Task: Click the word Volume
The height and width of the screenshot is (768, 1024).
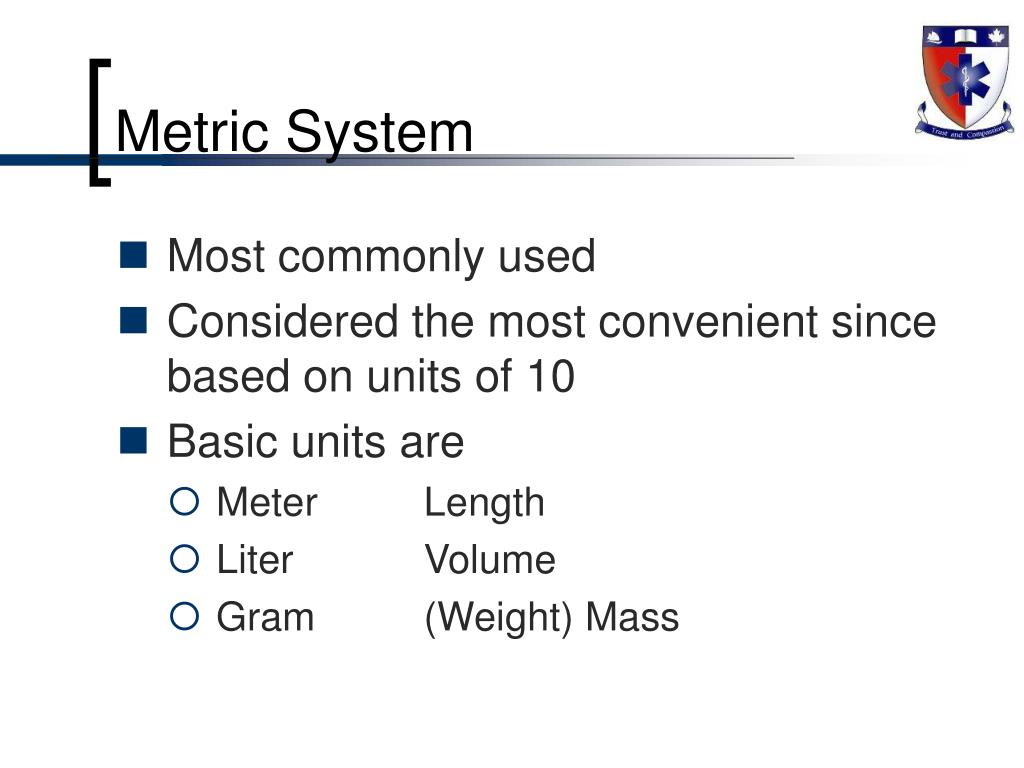Action: 490,560
